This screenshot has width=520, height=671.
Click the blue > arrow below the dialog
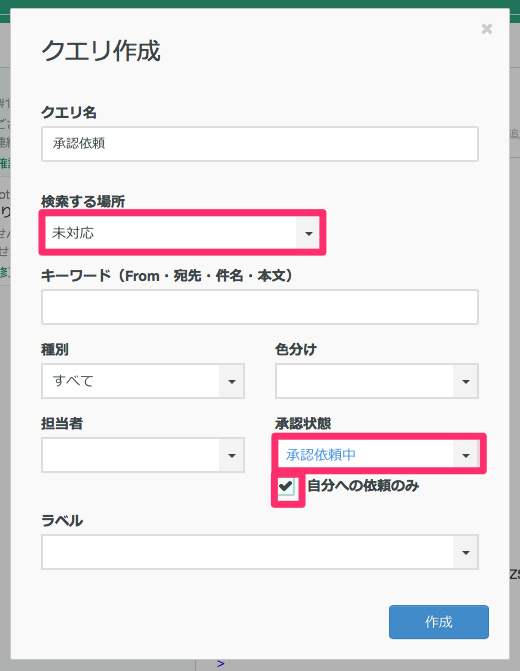pyautogui.click(x=220, y=664)
